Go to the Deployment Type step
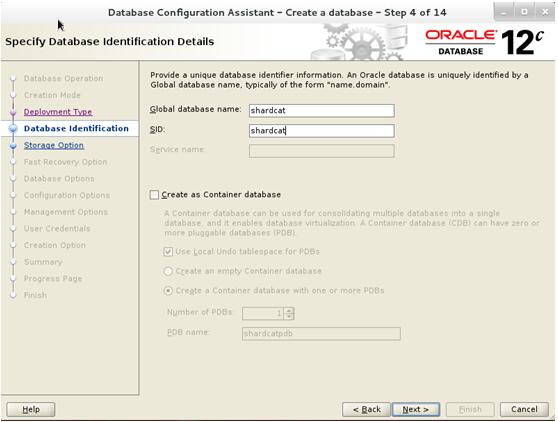This screenshot has height=422, width=558. pos(58,112)
